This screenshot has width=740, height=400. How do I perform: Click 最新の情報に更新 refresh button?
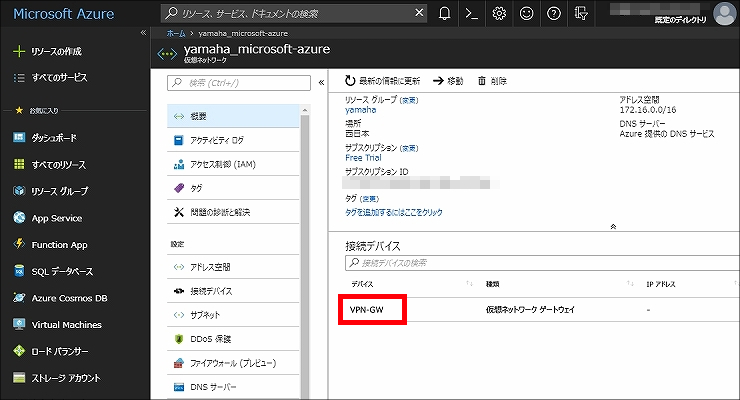pos(382,81)
